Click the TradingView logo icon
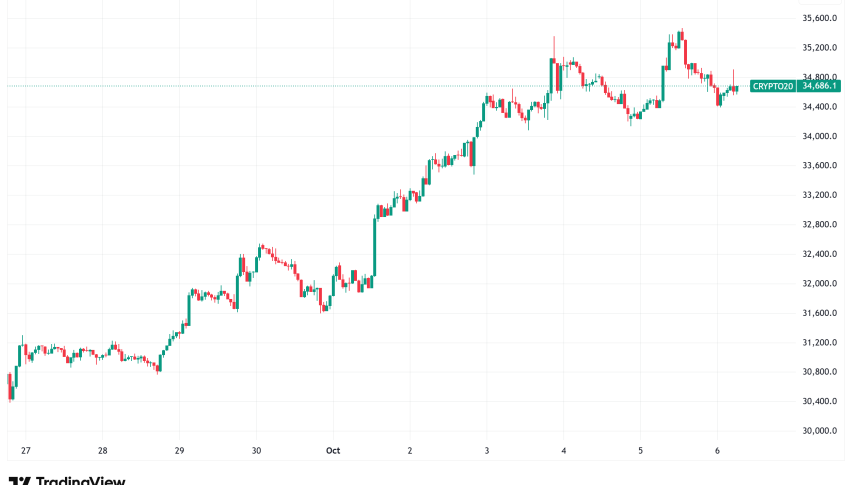 [18, 481]
